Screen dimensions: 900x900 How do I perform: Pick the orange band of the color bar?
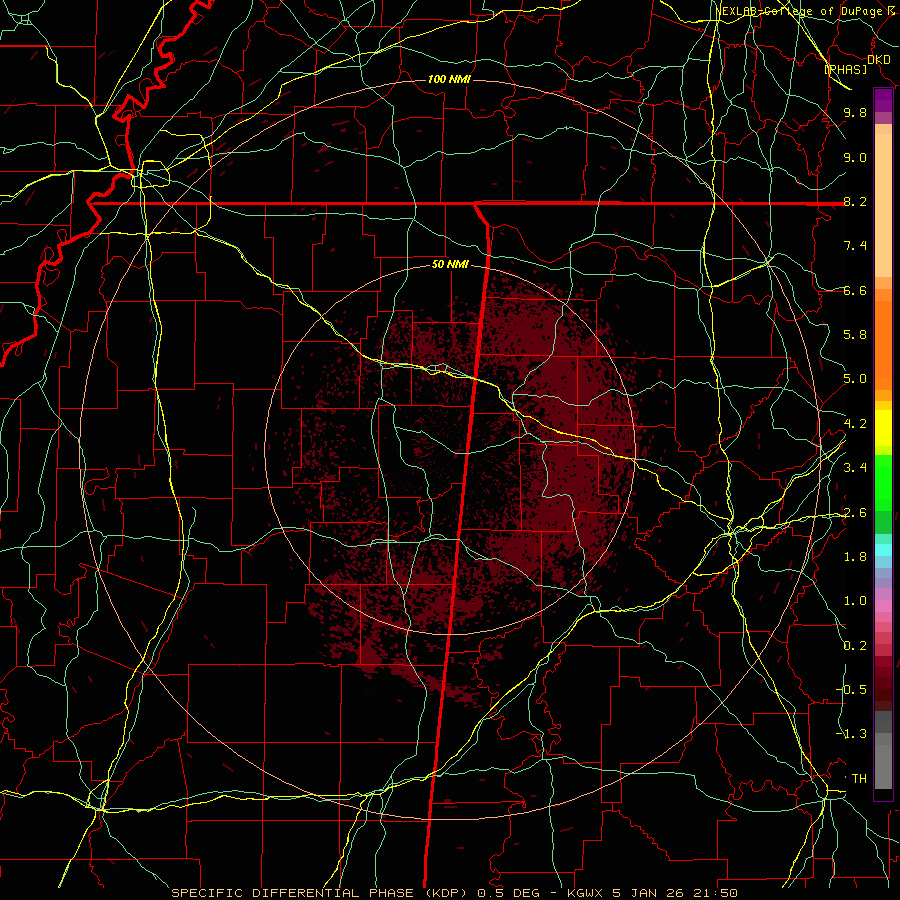click(x=883, y=344)
